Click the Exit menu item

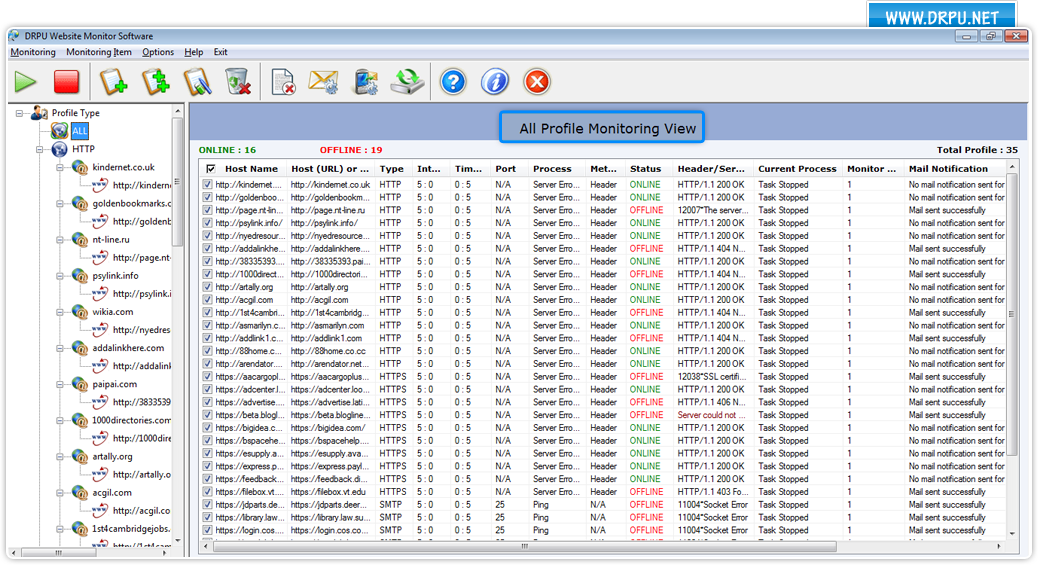tap(220, 52)
